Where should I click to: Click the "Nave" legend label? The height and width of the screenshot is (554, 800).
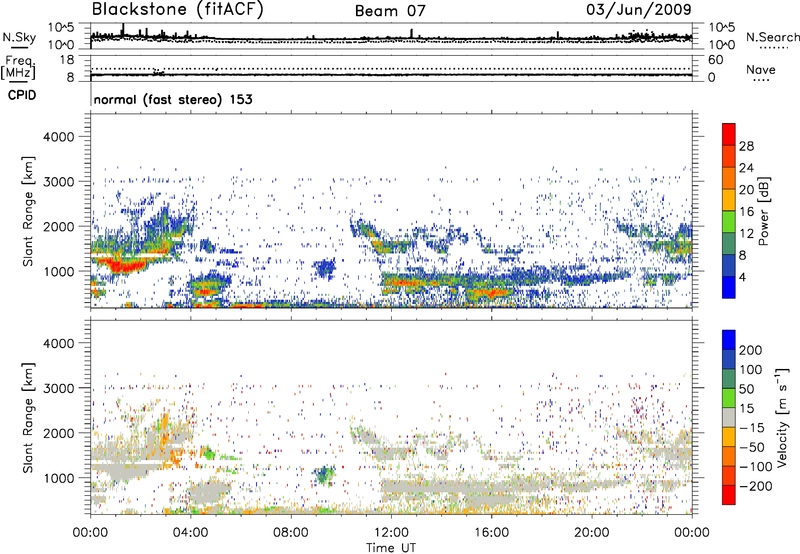click(x=761, y=69)
